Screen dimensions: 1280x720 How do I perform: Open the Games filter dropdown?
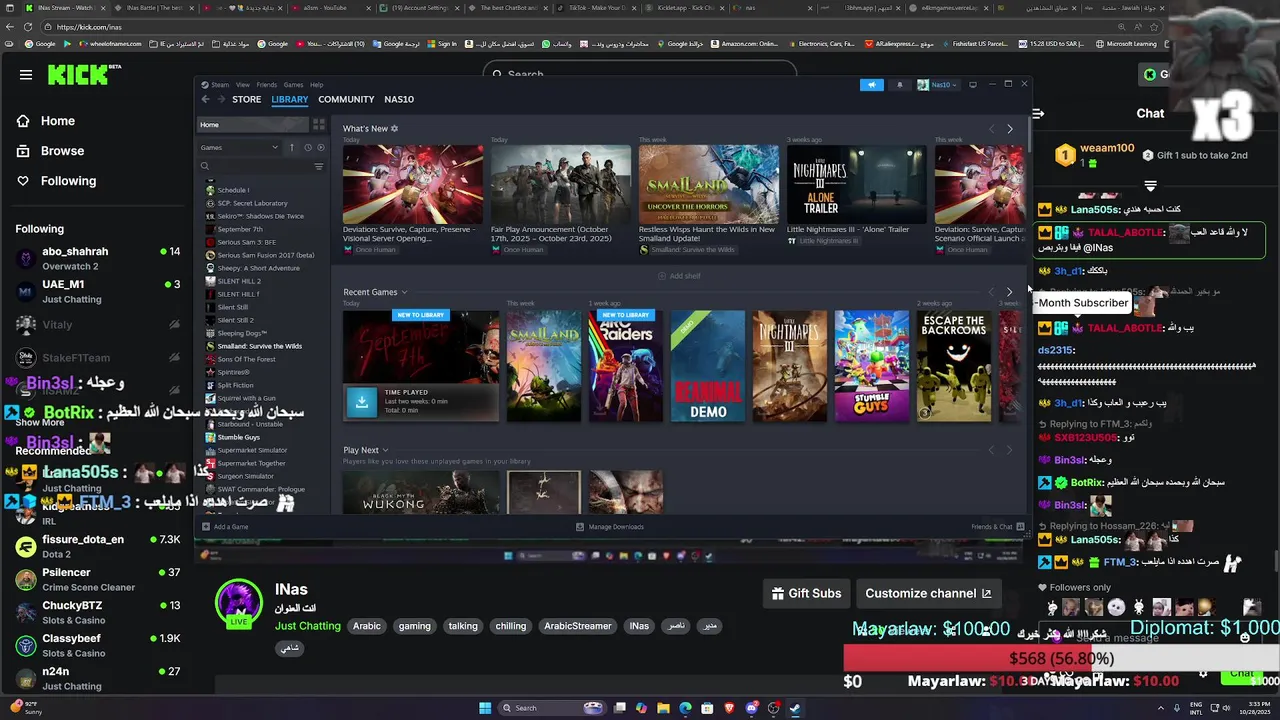[240, 147]
